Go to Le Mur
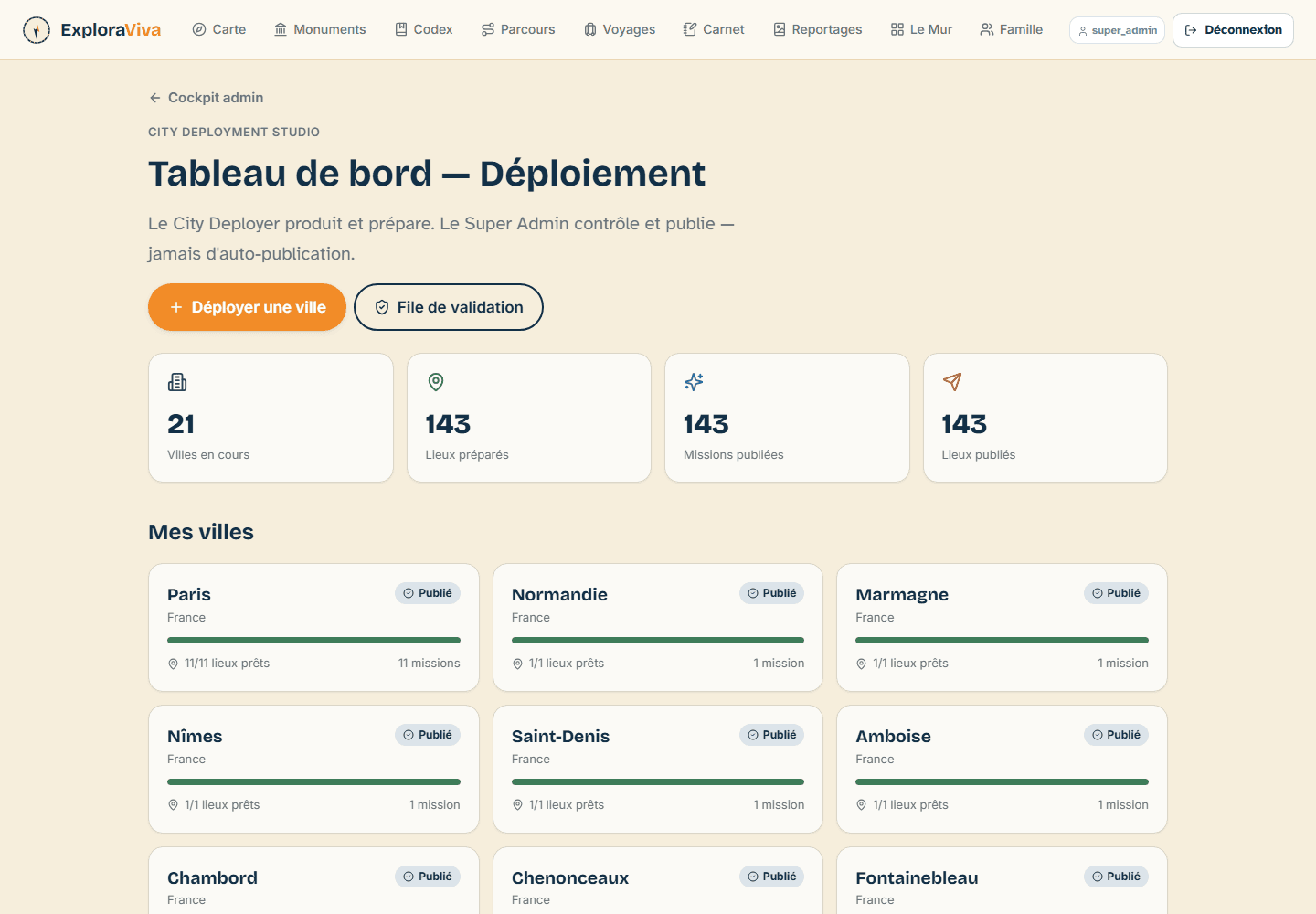Viewport: 1316px width, 914px height. point(921,30)
